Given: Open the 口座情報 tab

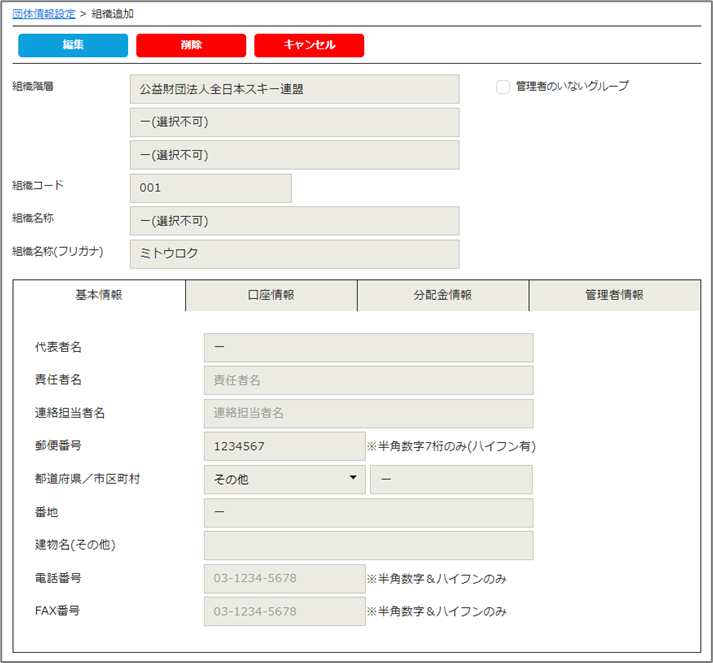Looking at the screenshot, I should [x=271, y=296].
